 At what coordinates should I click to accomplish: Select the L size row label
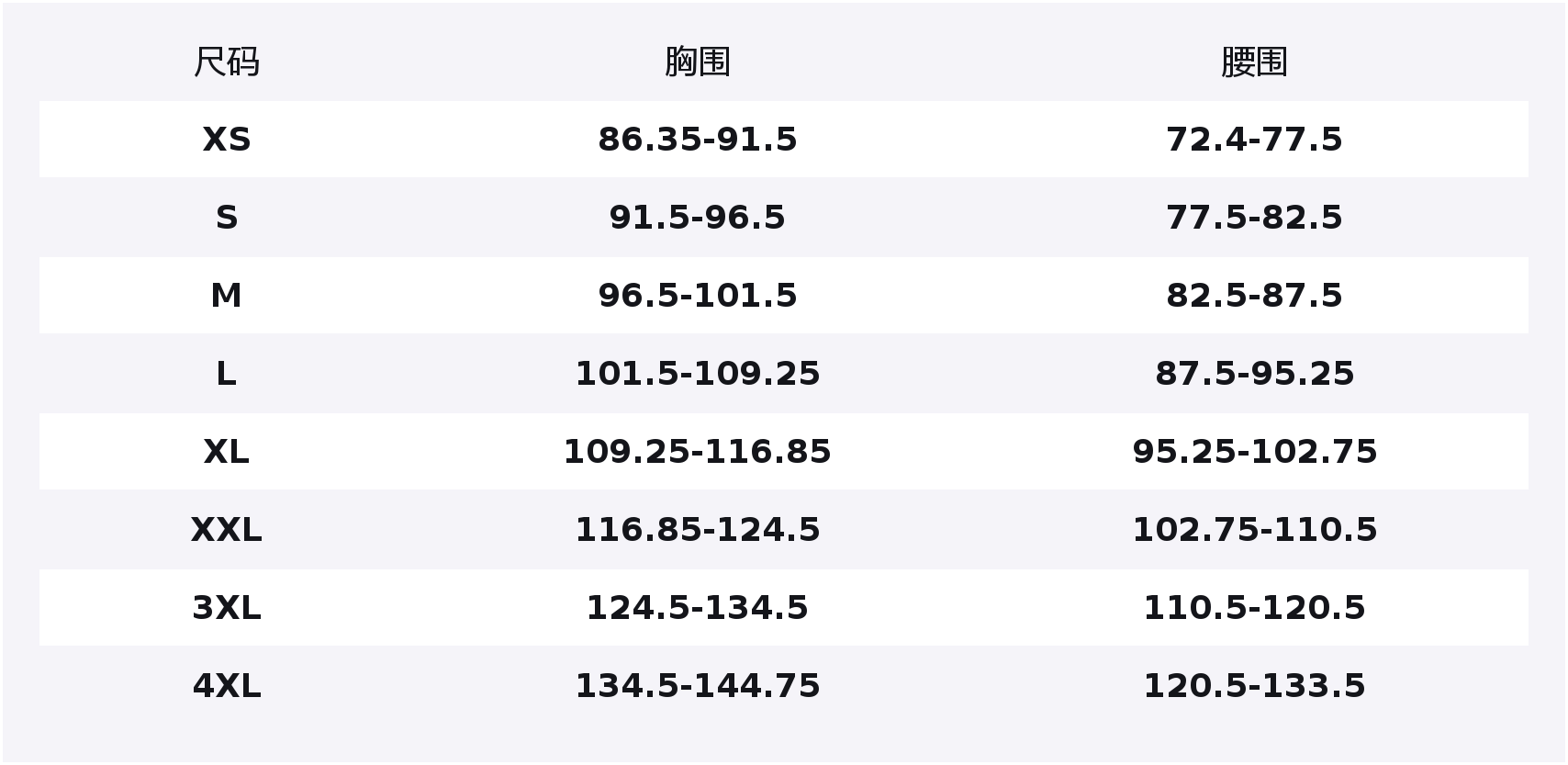coord(226,374)
